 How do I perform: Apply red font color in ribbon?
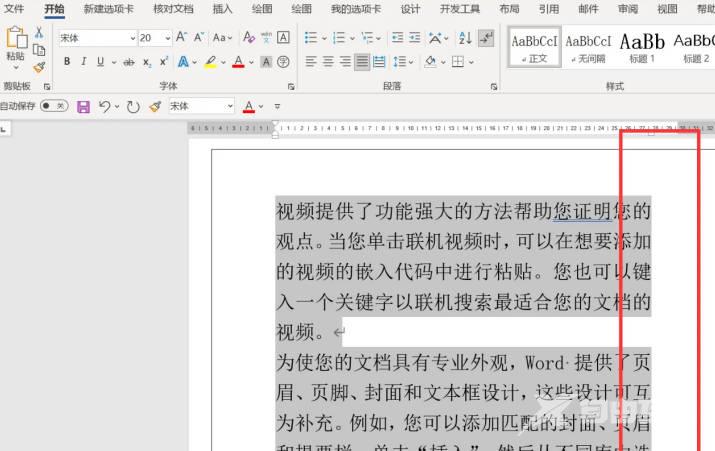click(238, 62)
